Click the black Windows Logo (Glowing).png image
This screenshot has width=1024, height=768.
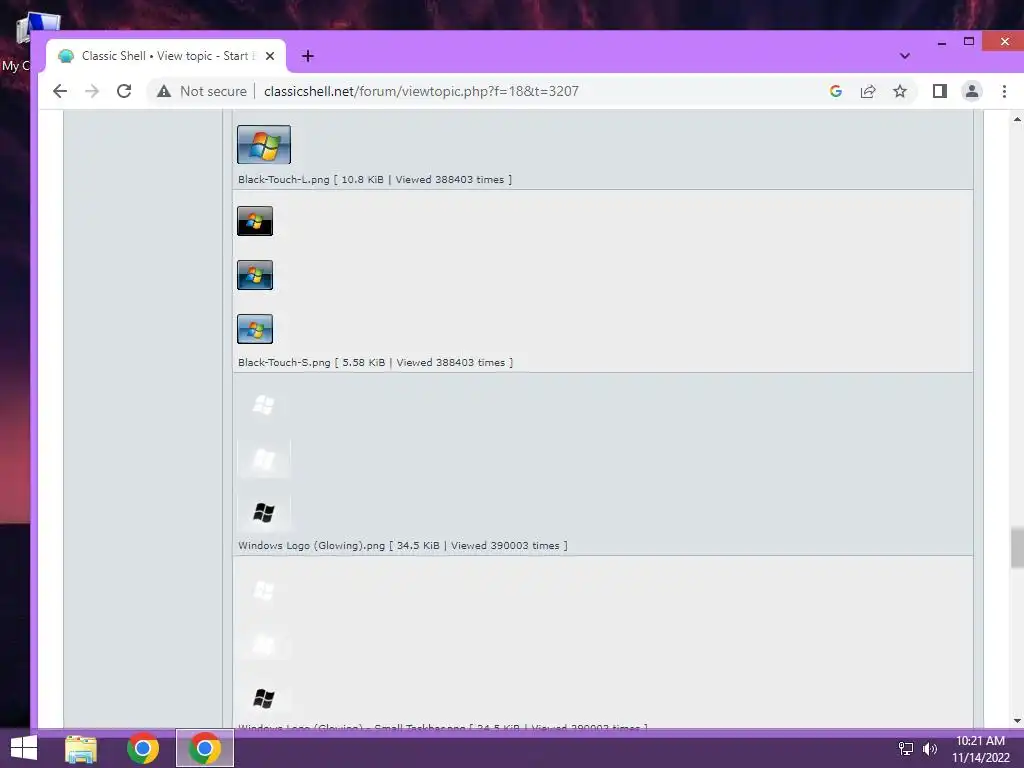click(x=264, y=513)
